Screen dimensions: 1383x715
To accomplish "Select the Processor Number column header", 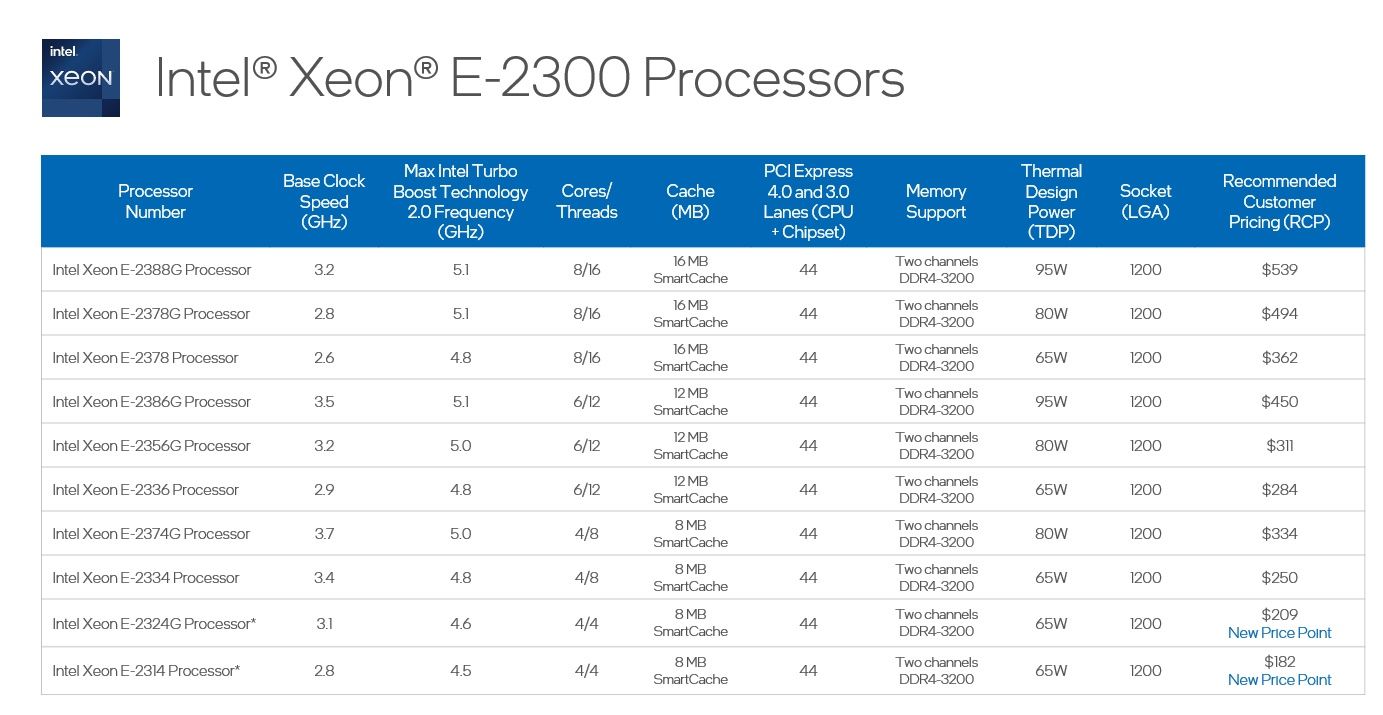I will tap(155, 201).
